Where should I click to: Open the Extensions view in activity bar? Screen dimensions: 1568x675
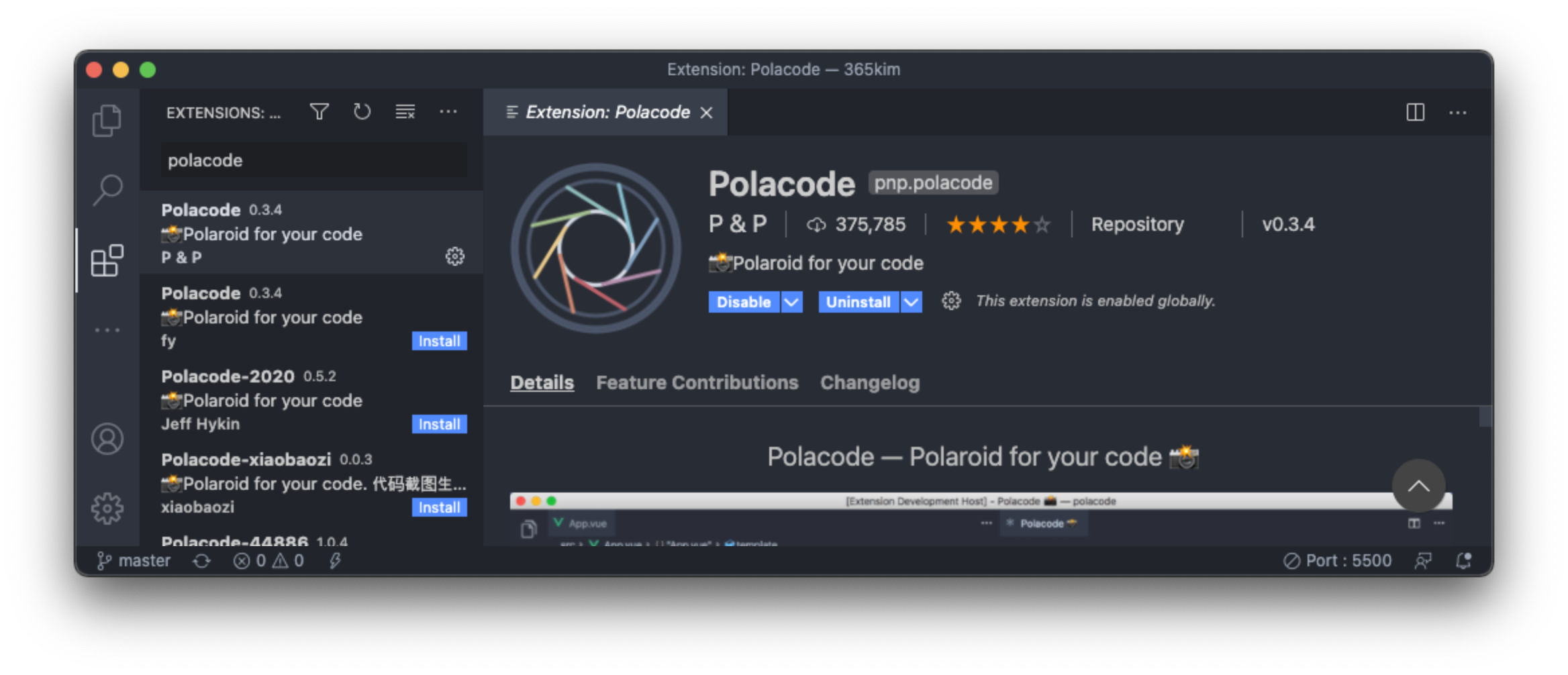click(x=107, y=260)
